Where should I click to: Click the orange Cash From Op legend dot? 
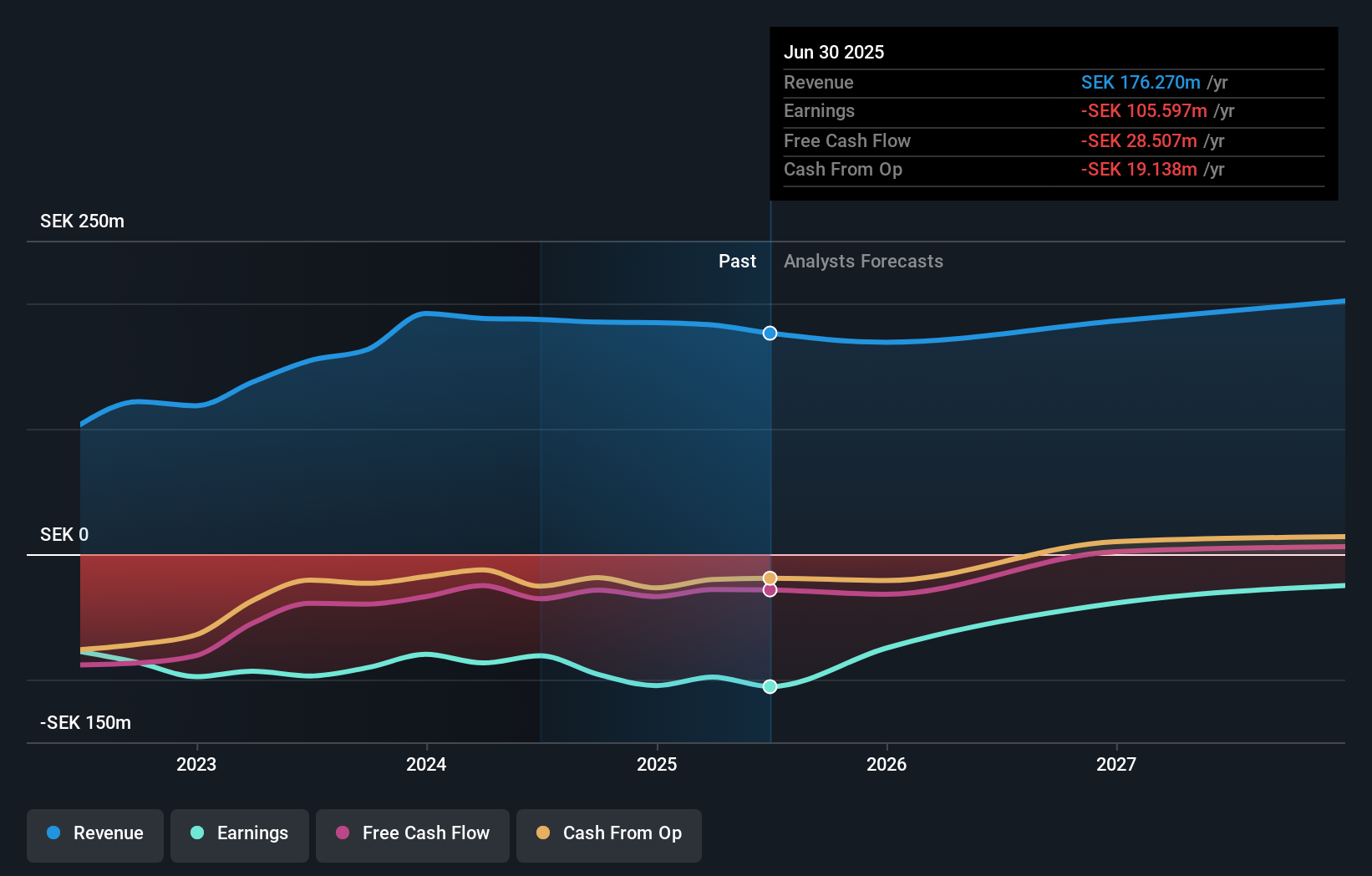coord(543,833)
